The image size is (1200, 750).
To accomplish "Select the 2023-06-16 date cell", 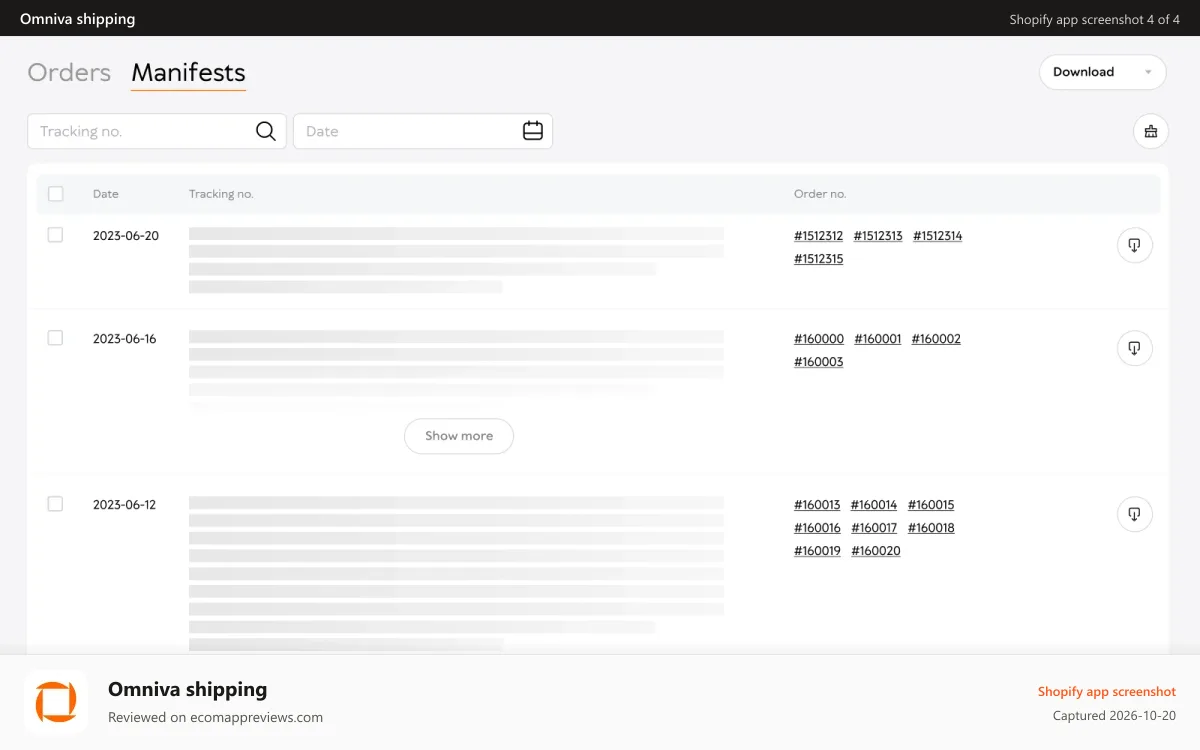I will 125,339.
